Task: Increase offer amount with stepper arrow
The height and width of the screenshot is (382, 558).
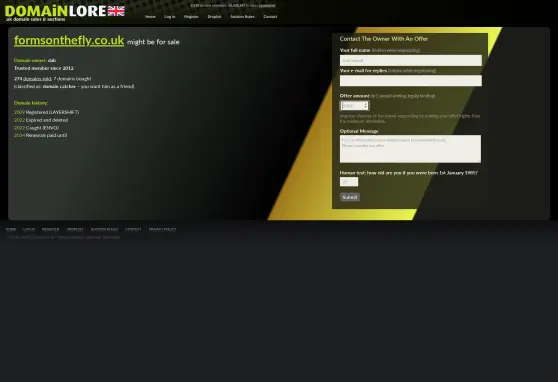Action: [x=365, y=104]
